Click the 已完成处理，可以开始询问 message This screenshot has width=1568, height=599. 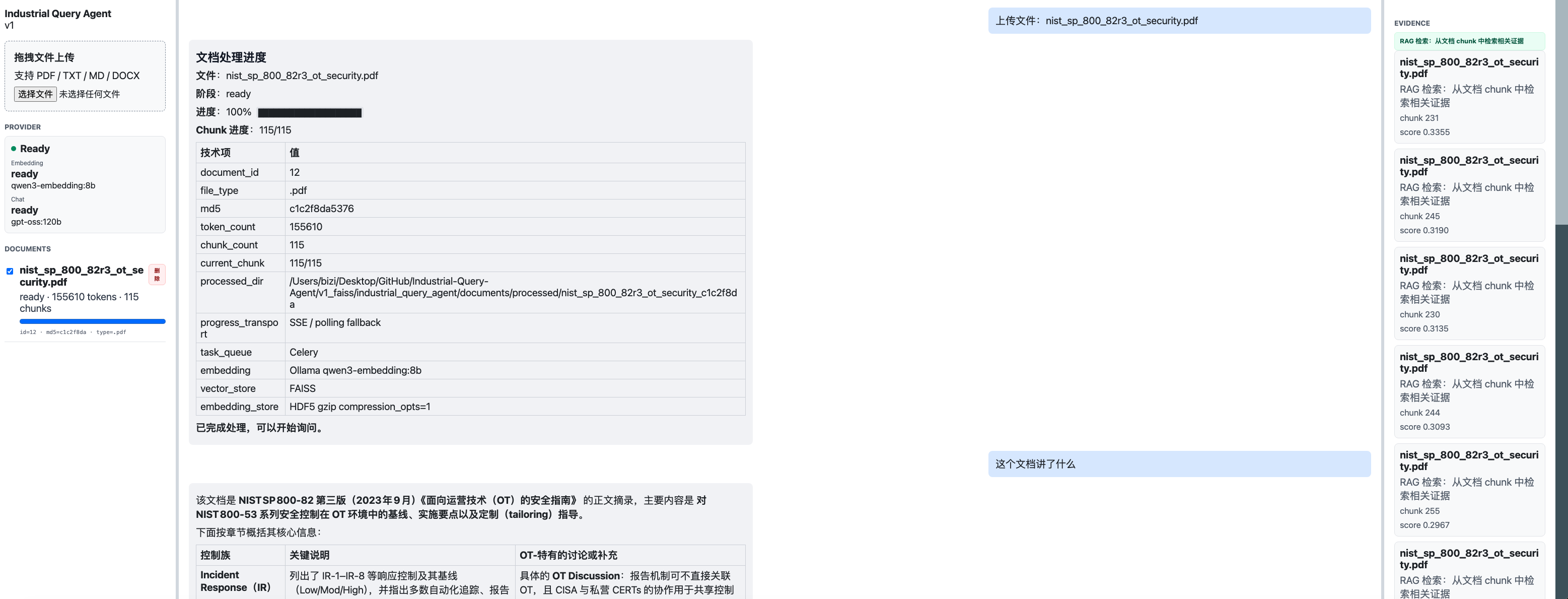pyautogui.click(x=261, y=428)
